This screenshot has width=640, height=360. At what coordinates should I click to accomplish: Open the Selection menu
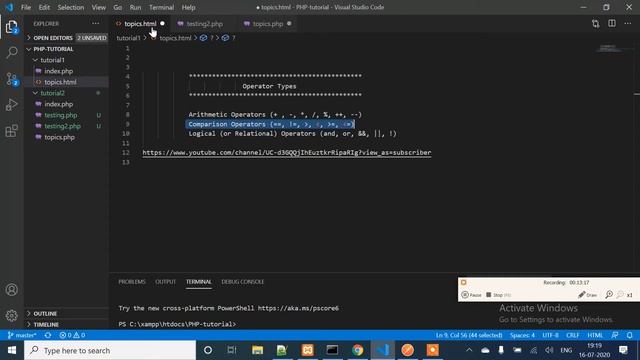point(71,7)
